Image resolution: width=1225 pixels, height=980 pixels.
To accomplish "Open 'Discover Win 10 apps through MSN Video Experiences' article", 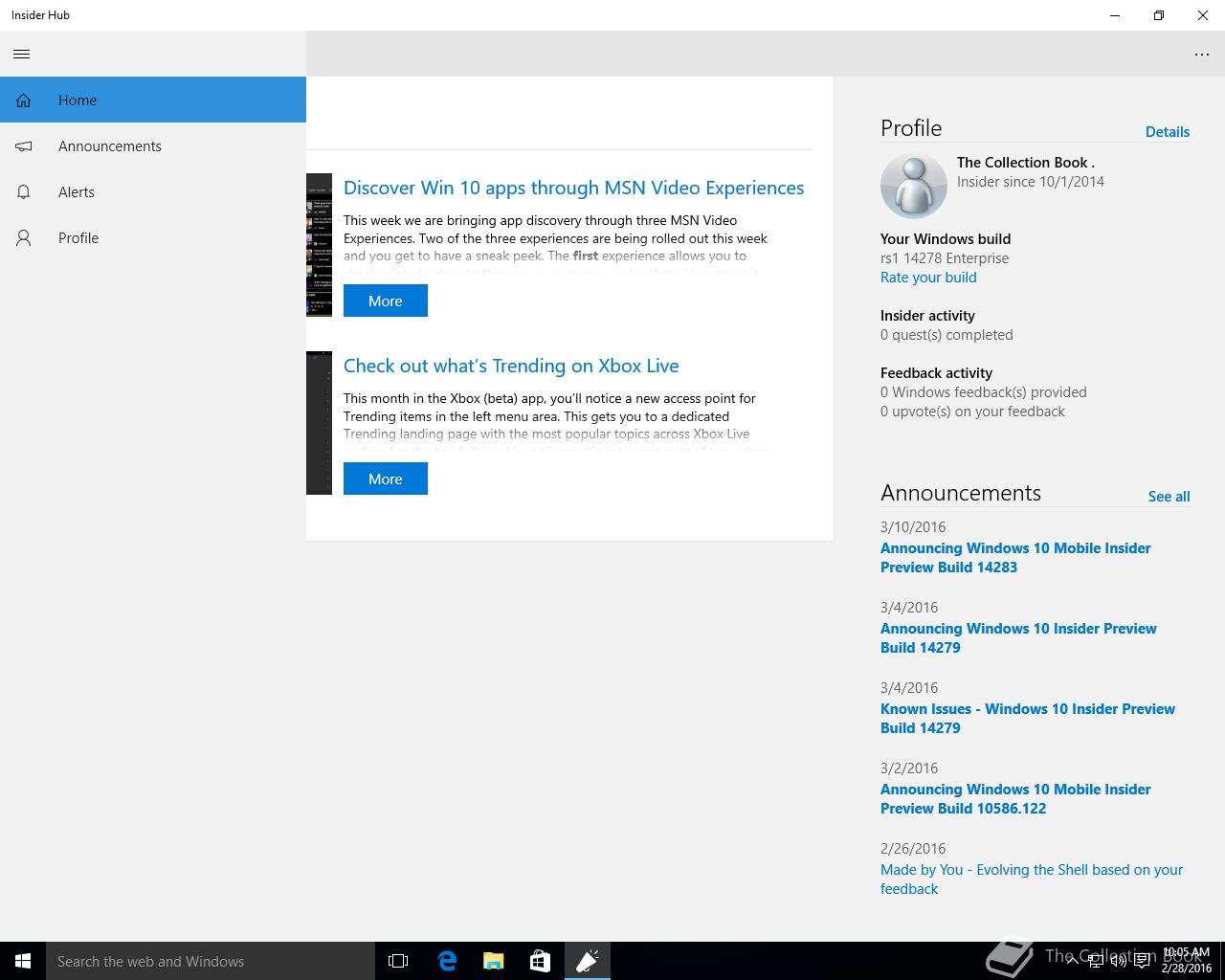I will coord(573,188).
